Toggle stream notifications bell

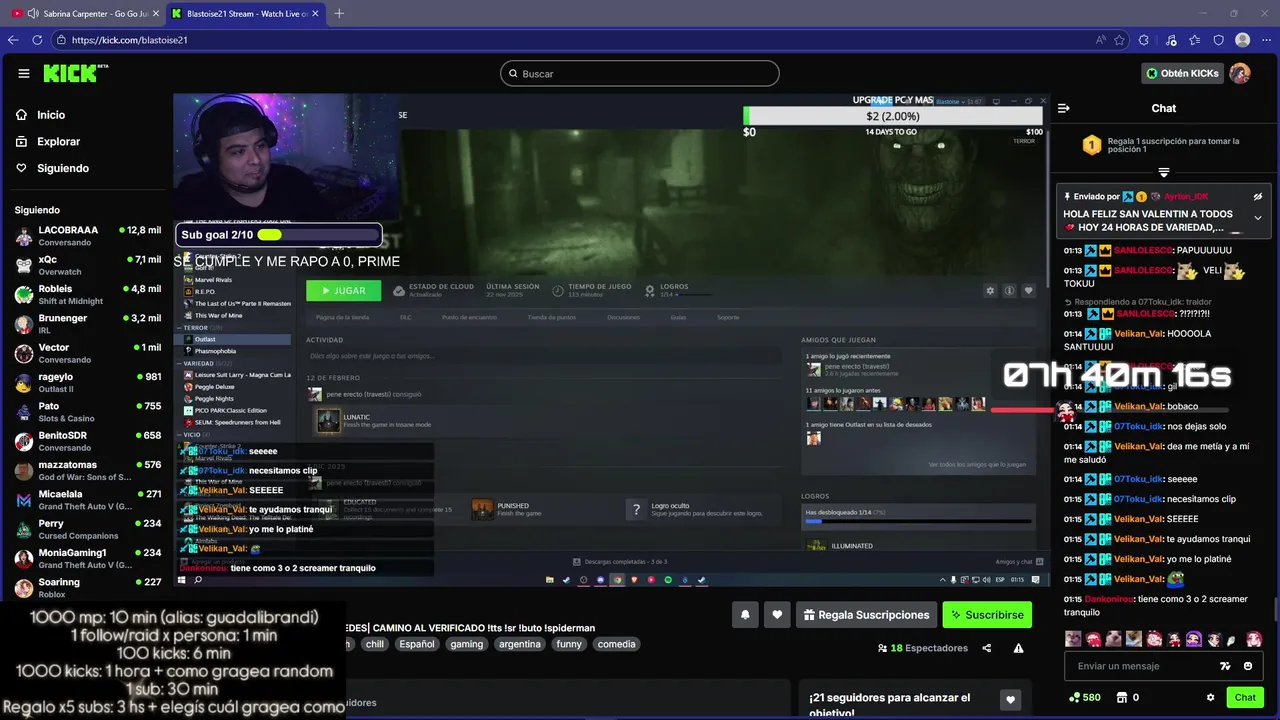(745, 615)
